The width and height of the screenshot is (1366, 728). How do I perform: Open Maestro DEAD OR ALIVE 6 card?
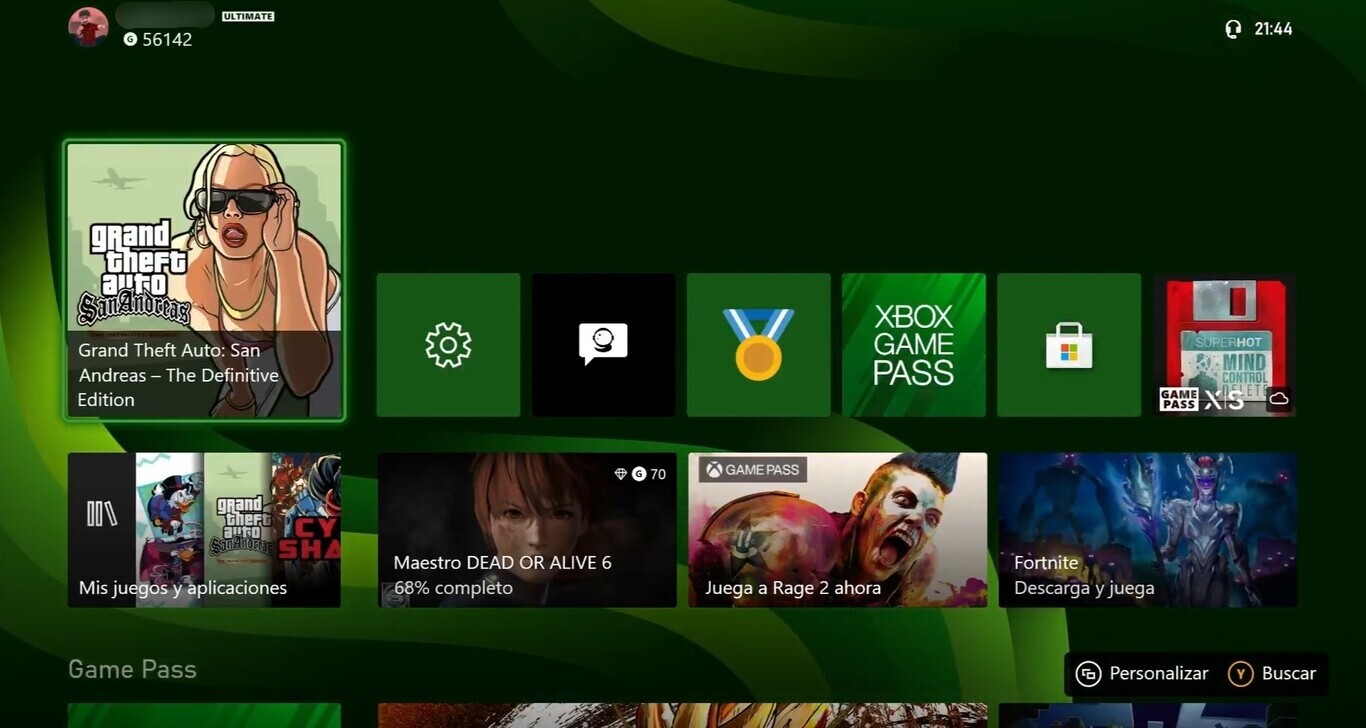(527, 530)
